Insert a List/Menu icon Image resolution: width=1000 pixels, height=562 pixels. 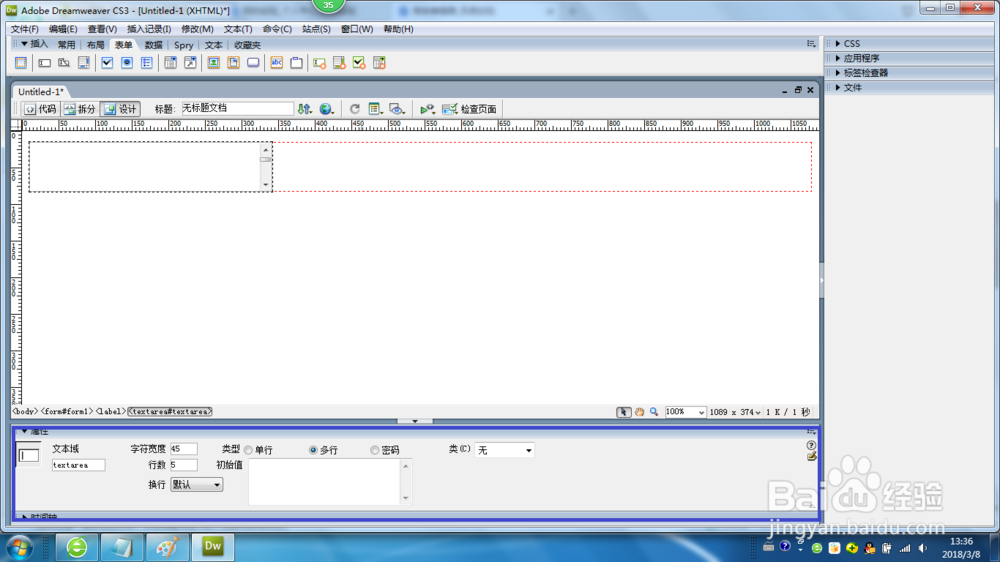170,63
